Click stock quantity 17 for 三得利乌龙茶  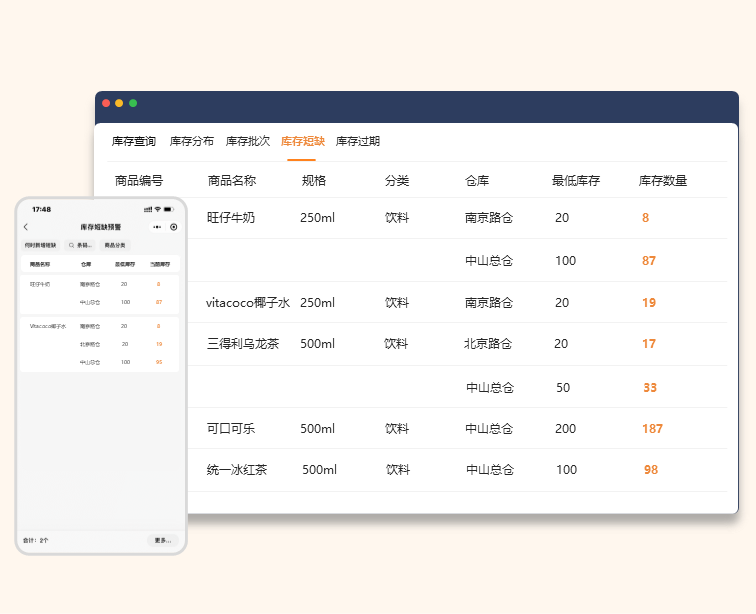(x=648, y=344)
